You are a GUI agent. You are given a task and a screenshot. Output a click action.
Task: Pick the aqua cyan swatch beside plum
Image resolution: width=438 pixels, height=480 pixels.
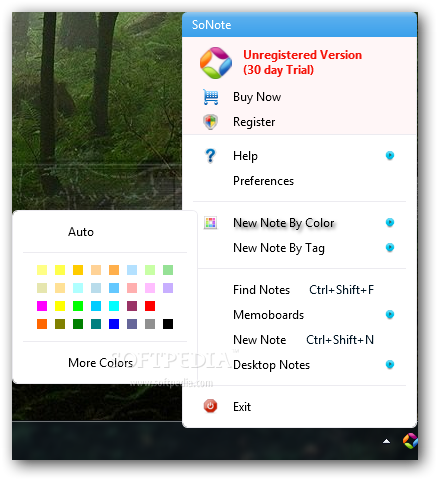(x=114, y=306)
